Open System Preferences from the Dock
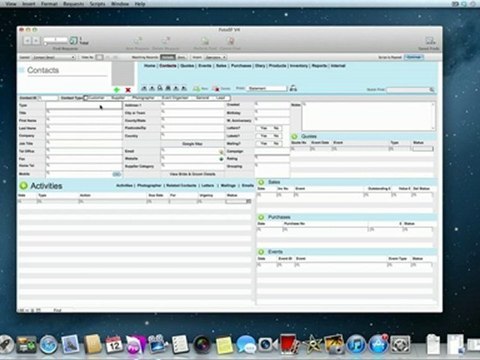The width and height of the screenshot is (480, 360). tap(400, 345)
